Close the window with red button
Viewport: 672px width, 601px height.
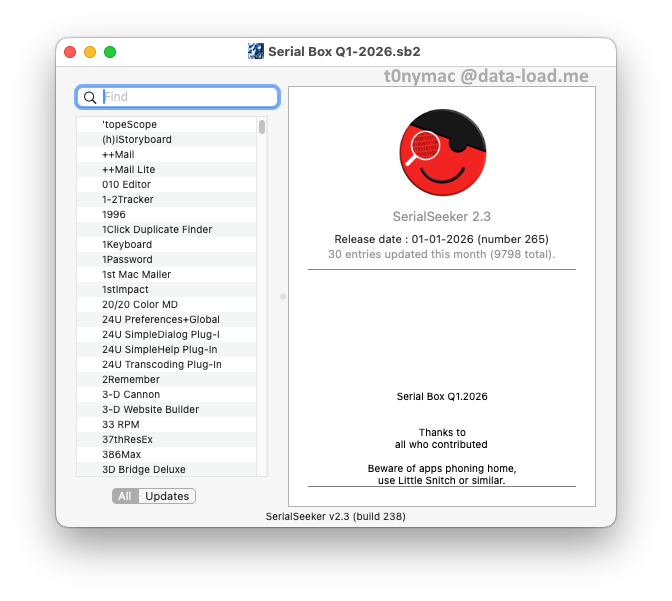tap(70, 52)
